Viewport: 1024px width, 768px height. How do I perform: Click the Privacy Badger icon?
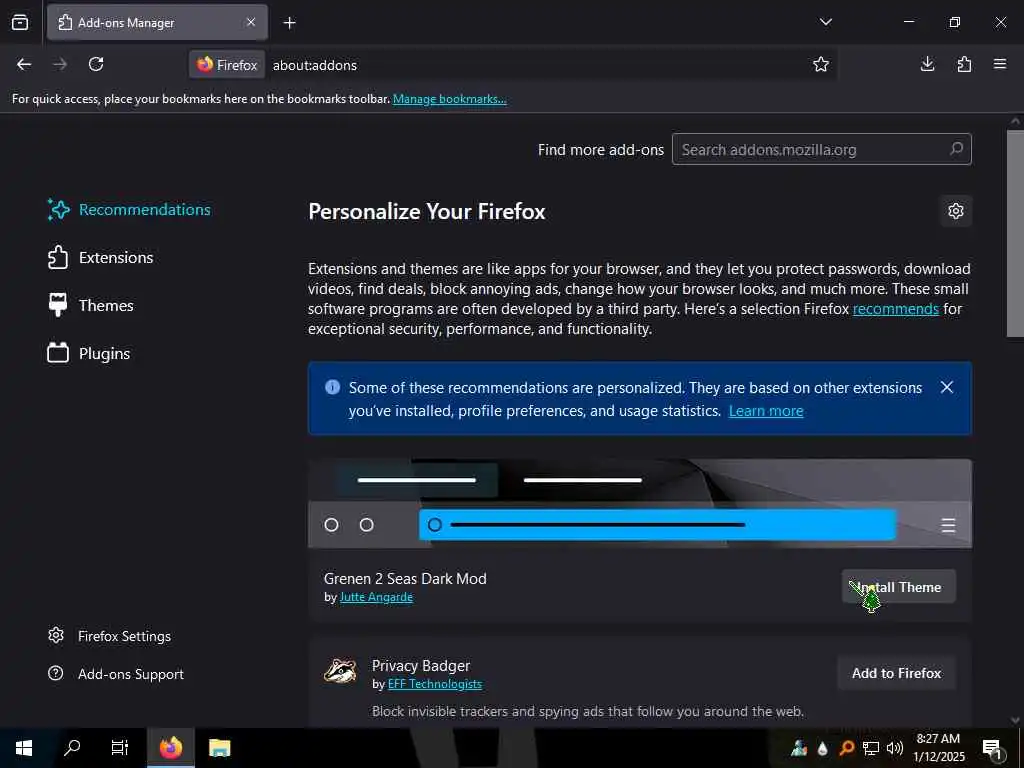click(340, 671)
